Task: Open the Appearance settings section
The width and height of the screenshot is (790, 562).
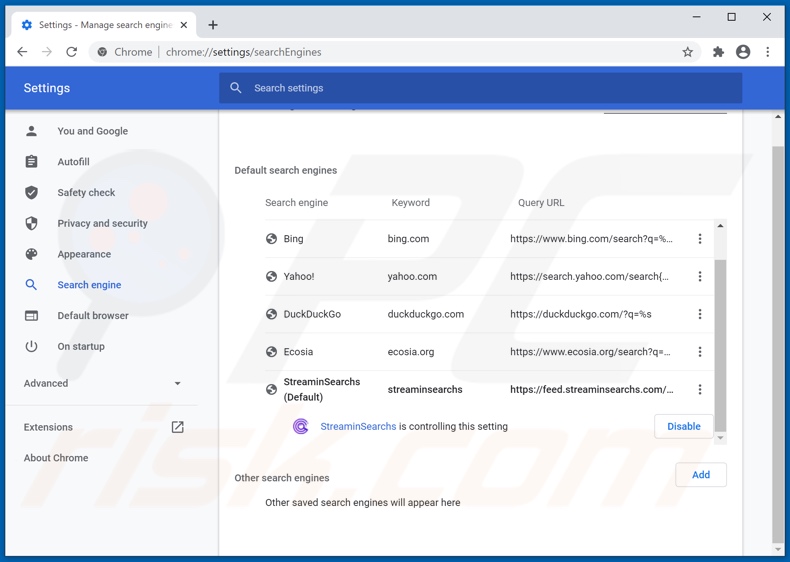Action: point(84,254)
